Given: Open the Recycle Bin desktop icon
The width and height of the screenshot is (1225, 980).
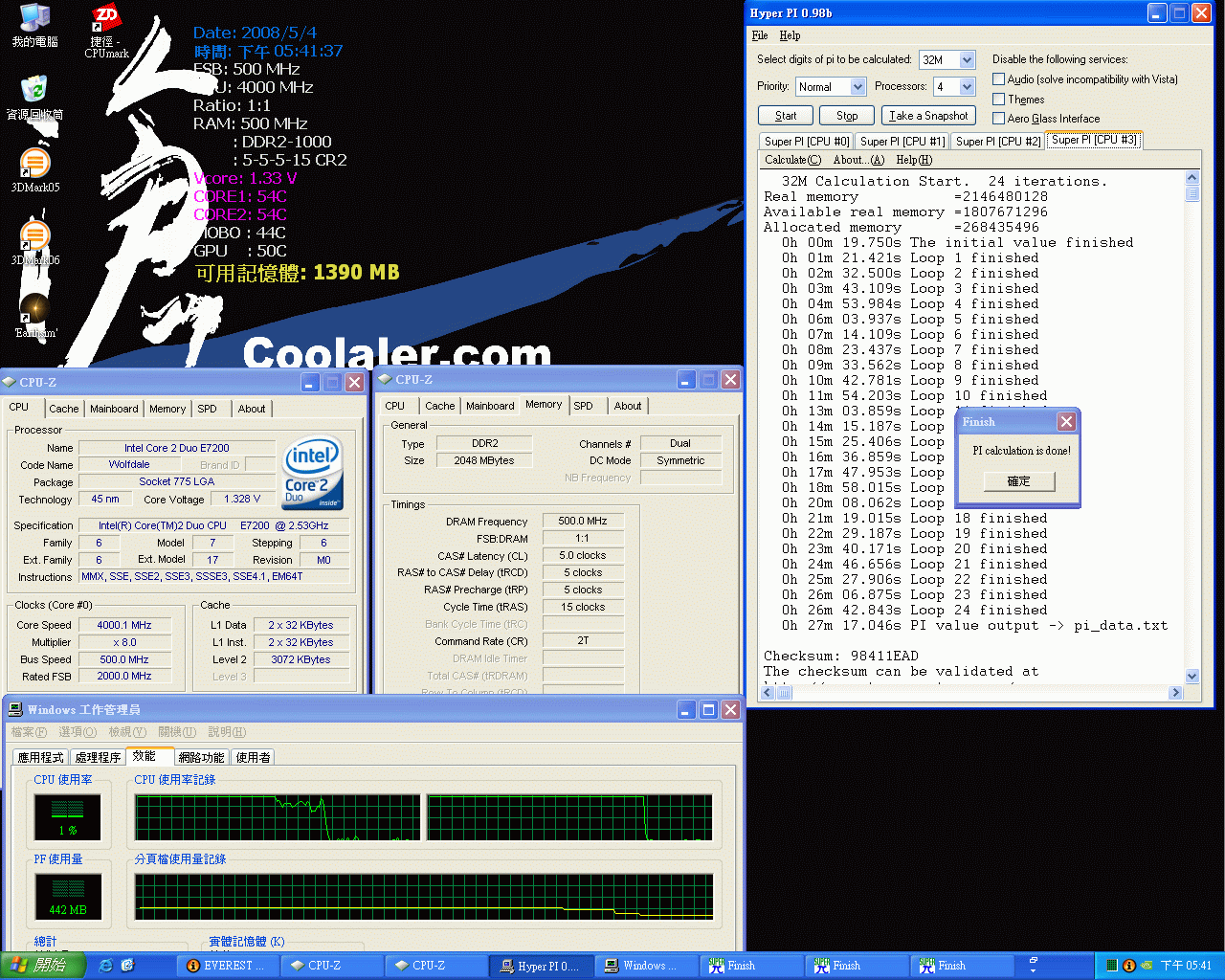Looking at the screenshot, I should click(x=34, y=97).
